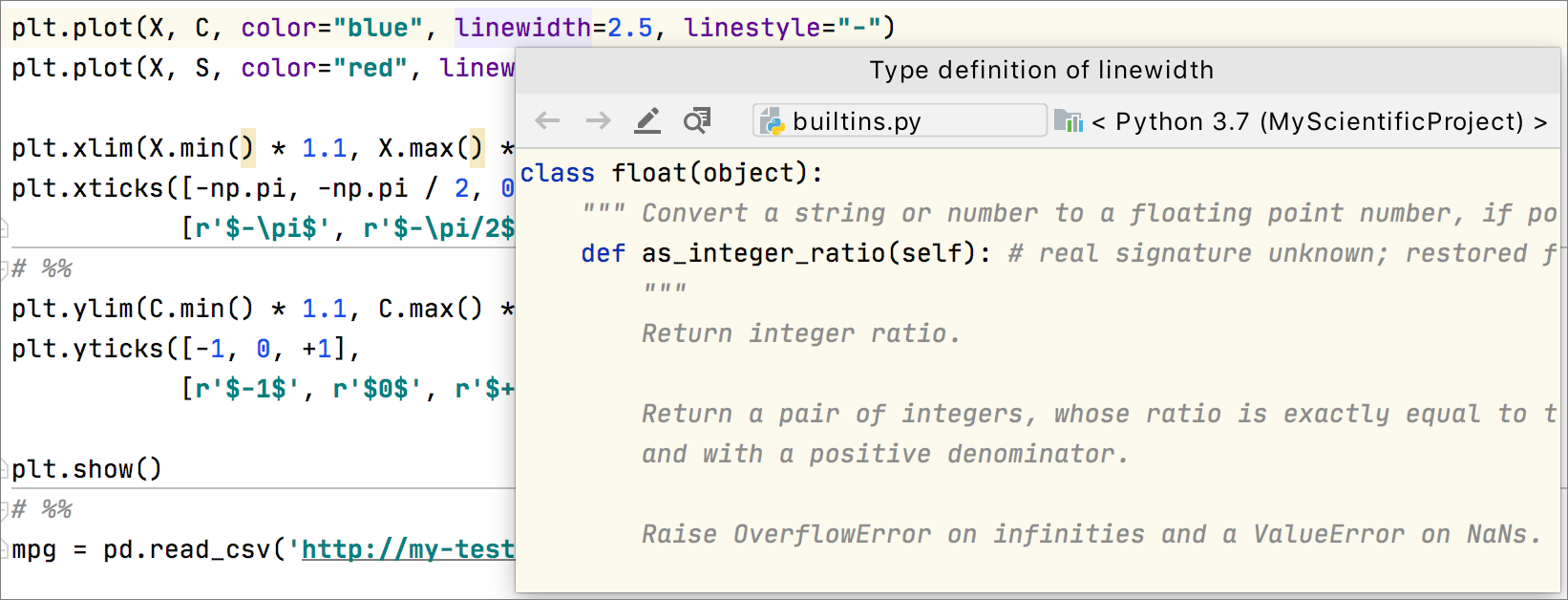The width and height of the screenshot is (1568, 600).
Task: Click the right angle bracket after MyScientificProject
Action: click(x=1540, y=122)
